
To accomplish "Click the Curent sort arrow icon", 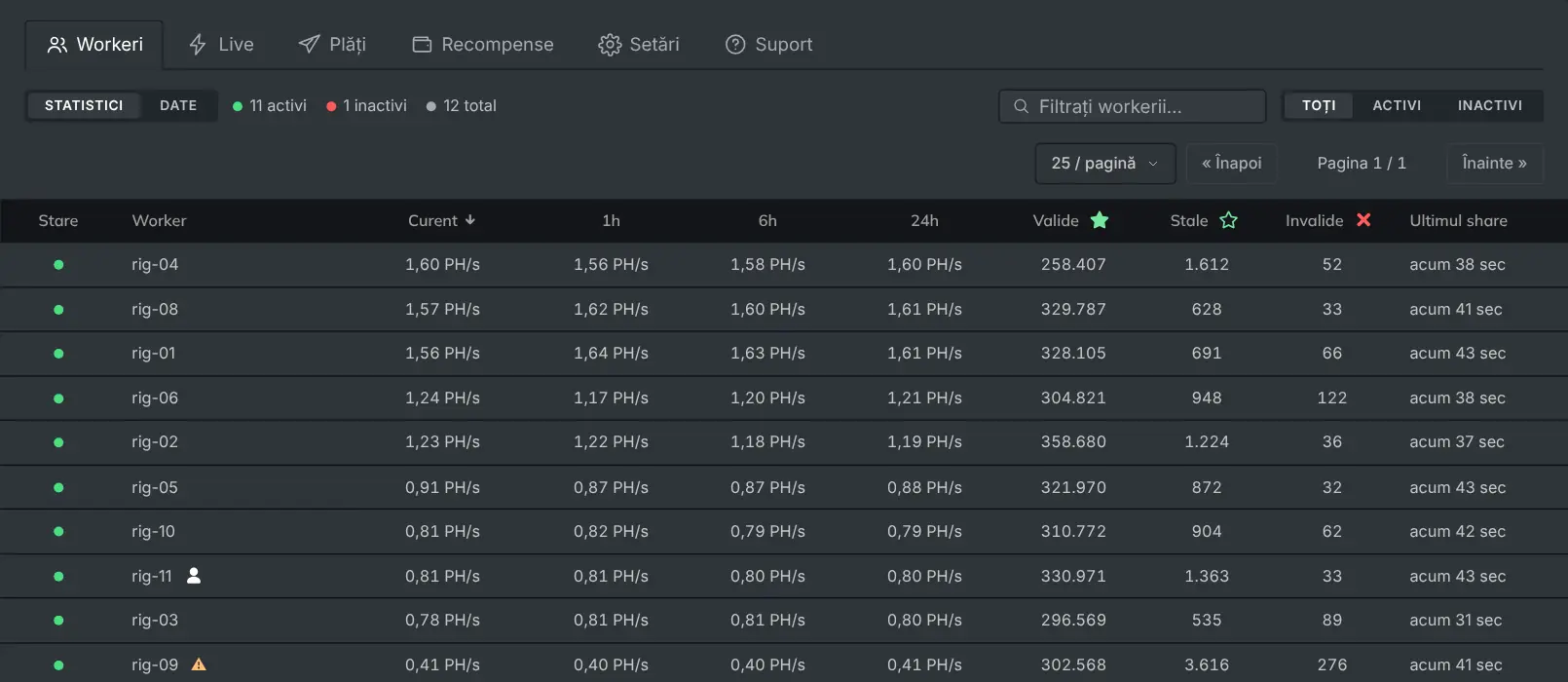I will 470,220.
